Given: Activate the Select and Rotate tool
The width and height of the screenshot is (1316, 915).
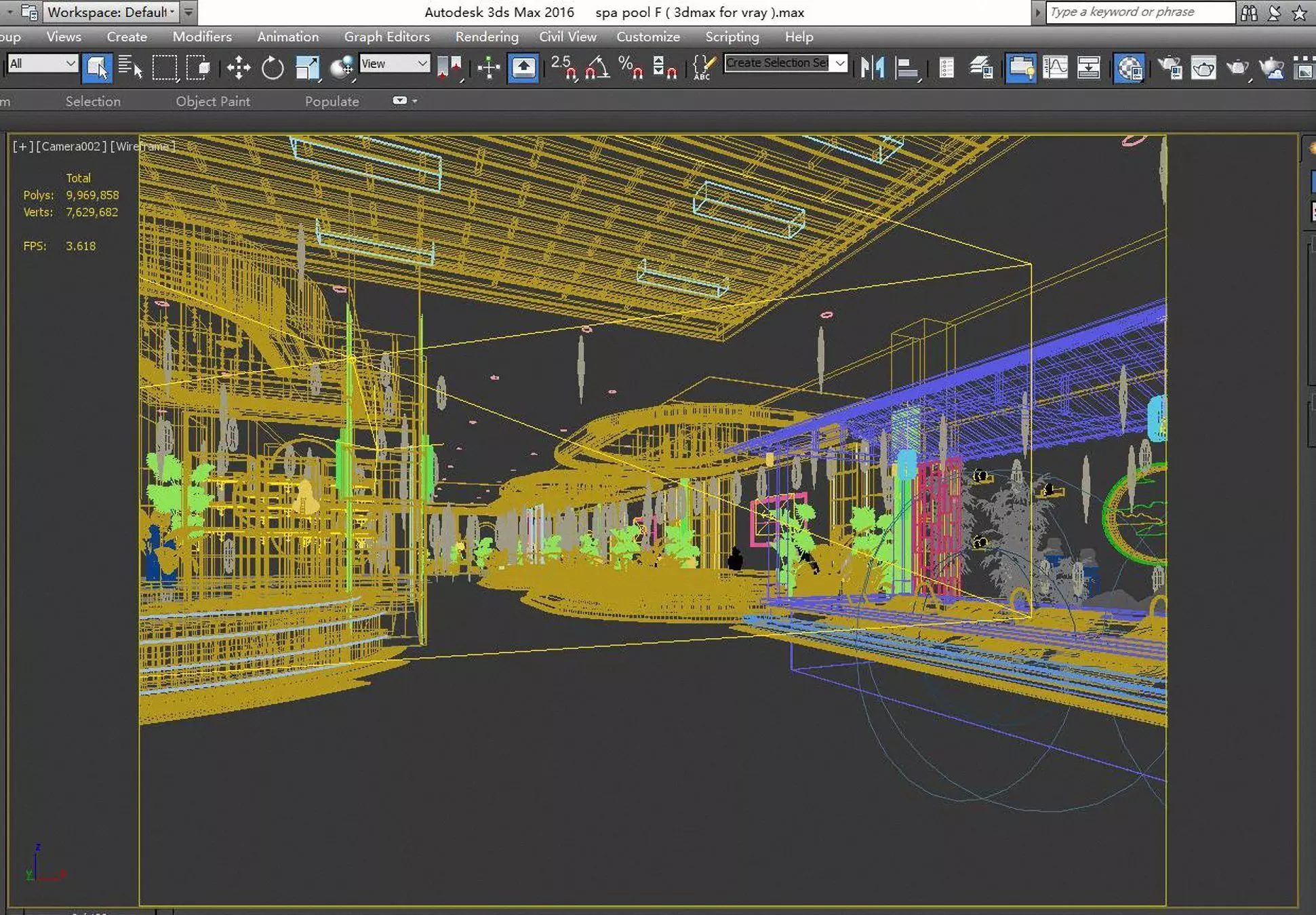Looking at the screenshot, I should [x=273, y=68].
